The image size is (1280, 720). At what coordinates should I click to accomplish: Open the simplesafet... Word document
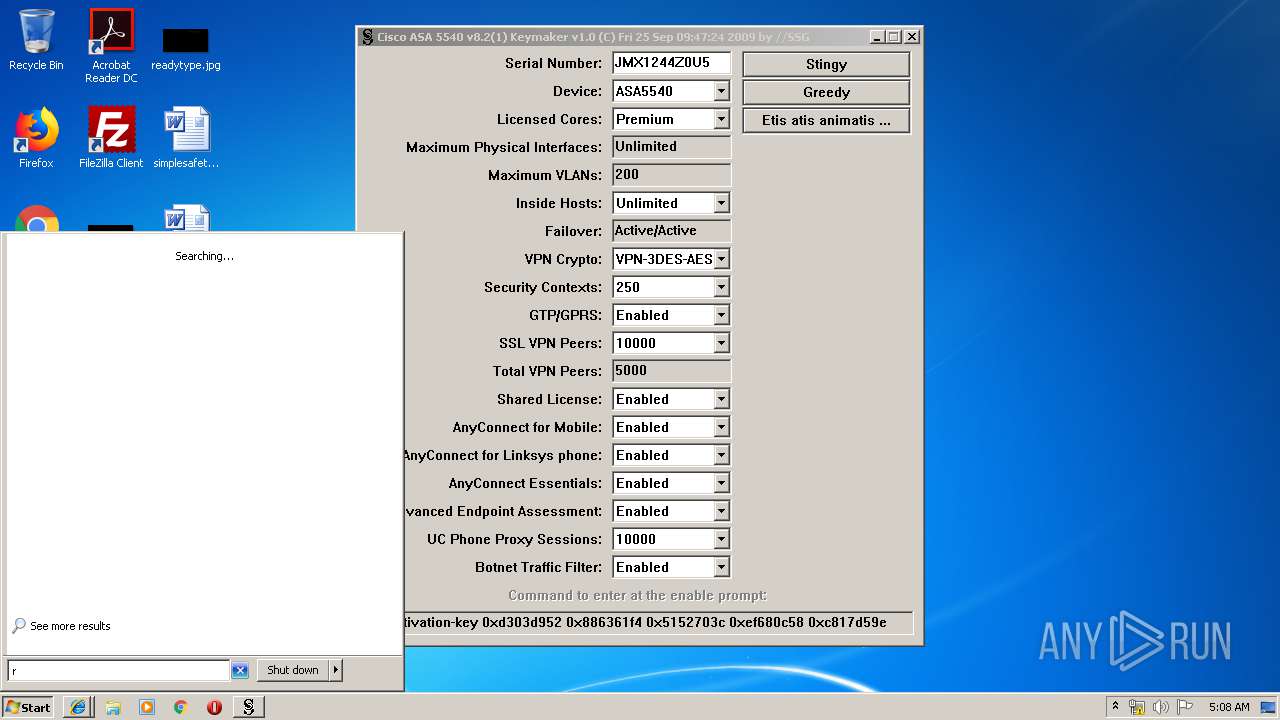point(186,138)
